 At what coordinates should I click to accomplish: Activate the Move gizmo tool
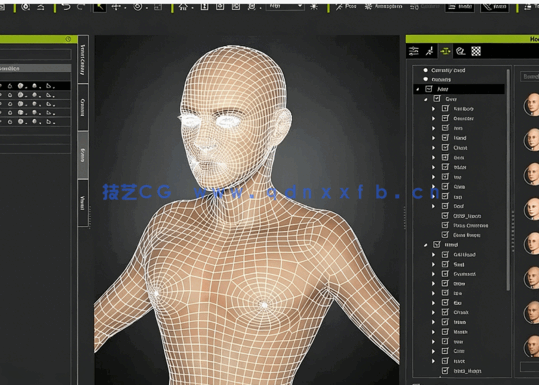(x=116, y=6)
